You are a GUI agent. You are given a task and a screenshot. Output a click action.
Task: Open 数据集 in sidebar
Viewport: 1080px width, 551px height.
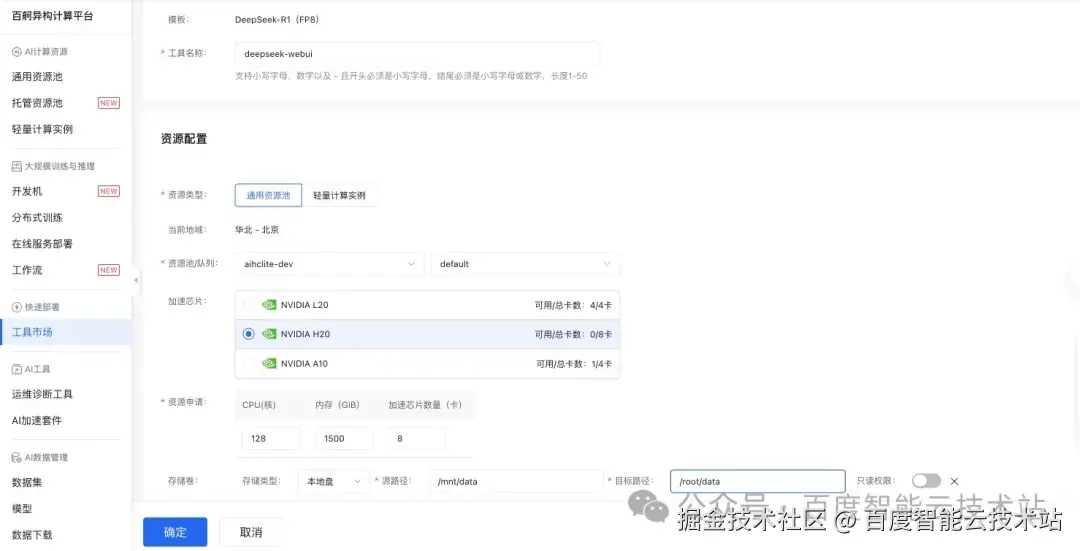27,482
